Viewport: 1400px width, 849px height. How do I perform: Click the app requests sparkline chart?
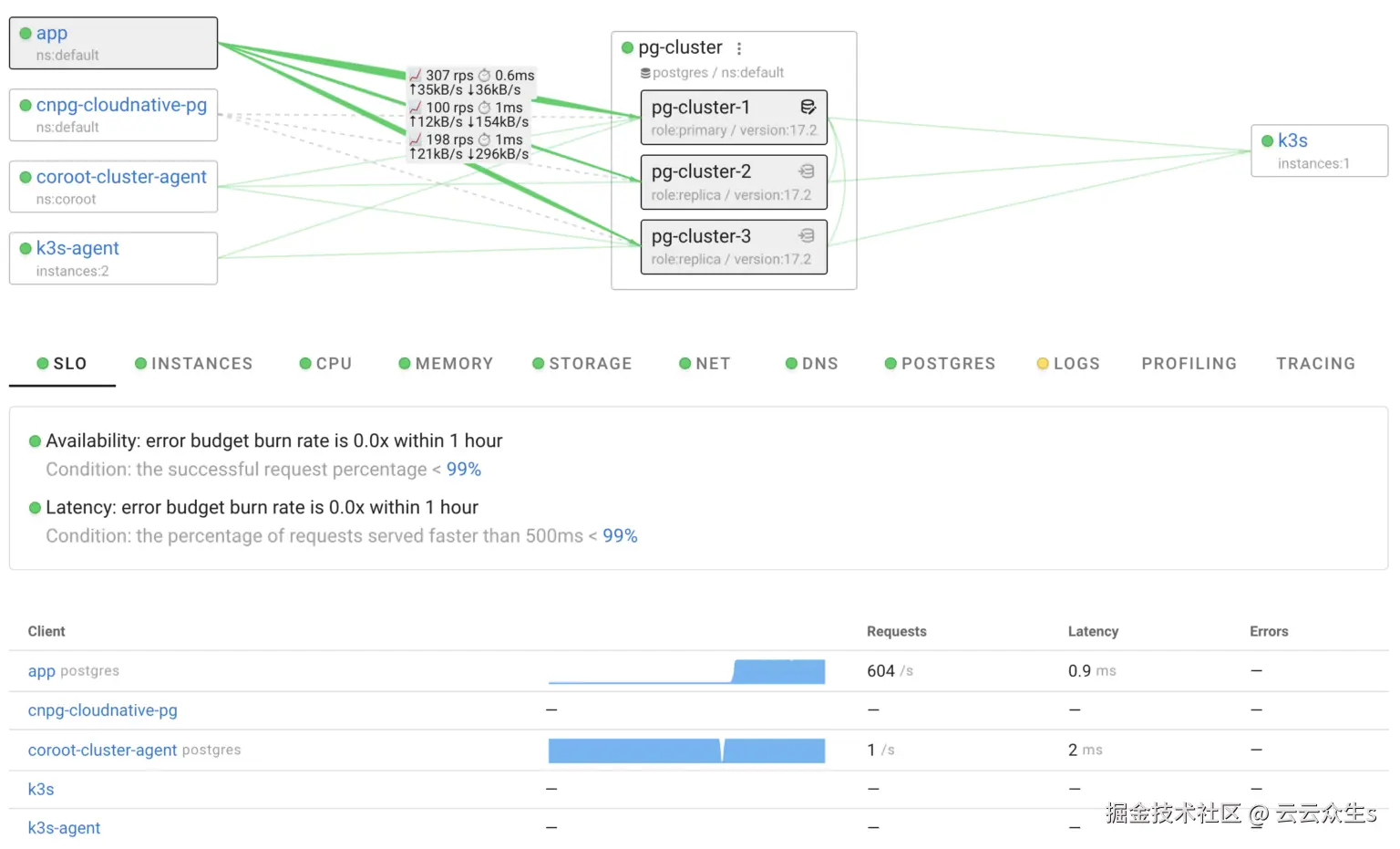pyautogui.click(x=686, y=671)
